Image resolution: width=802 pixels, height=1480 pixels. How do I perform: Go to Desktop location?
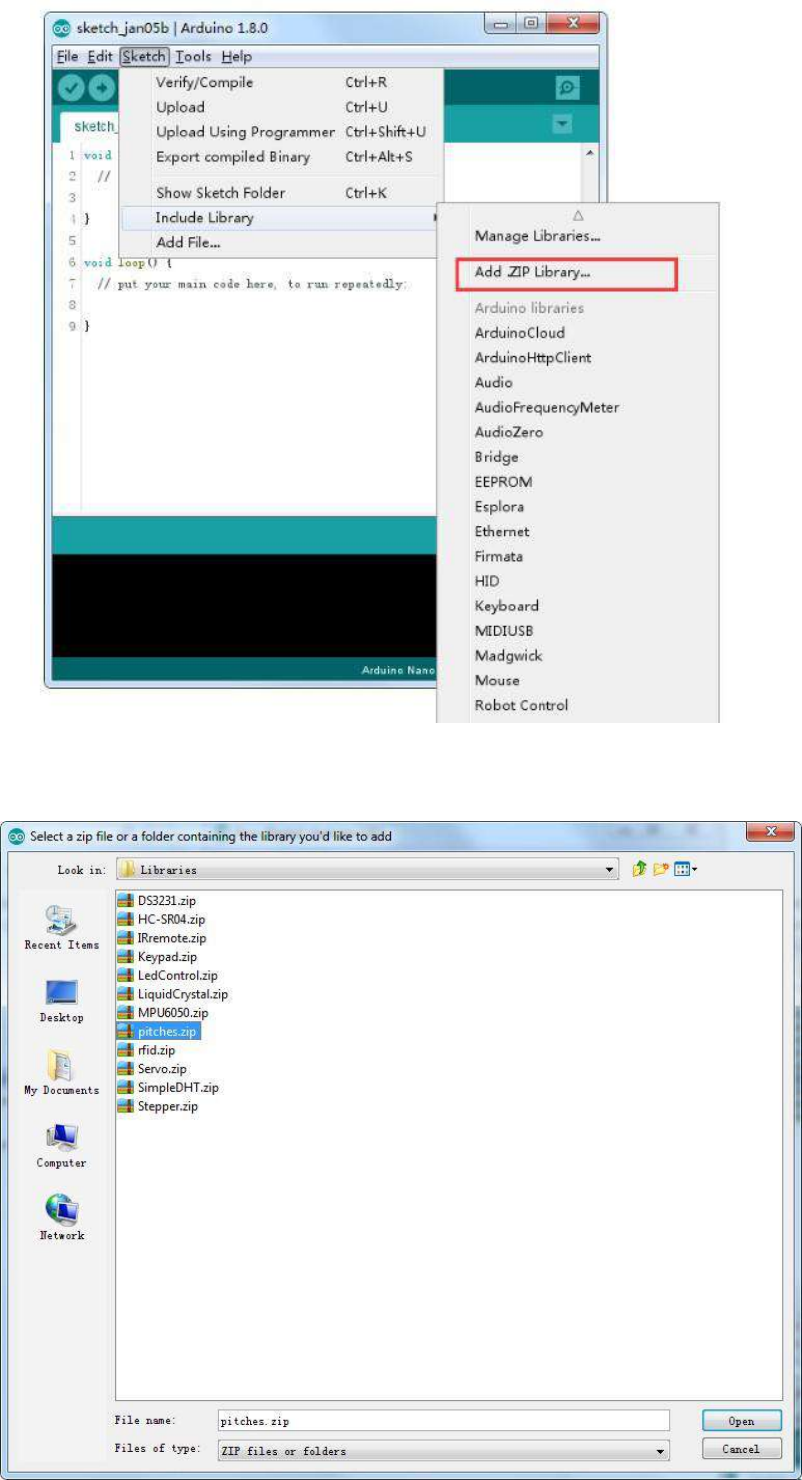(62, 1000)
